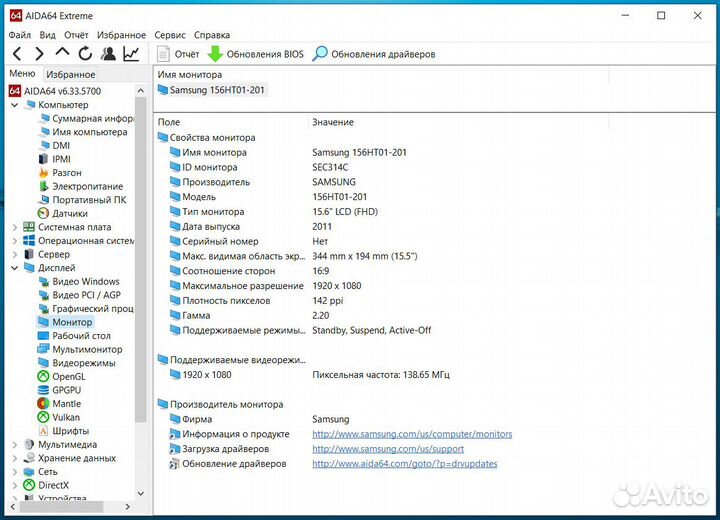
Task: Select the DMI tree item
Action: click(55, 146)
